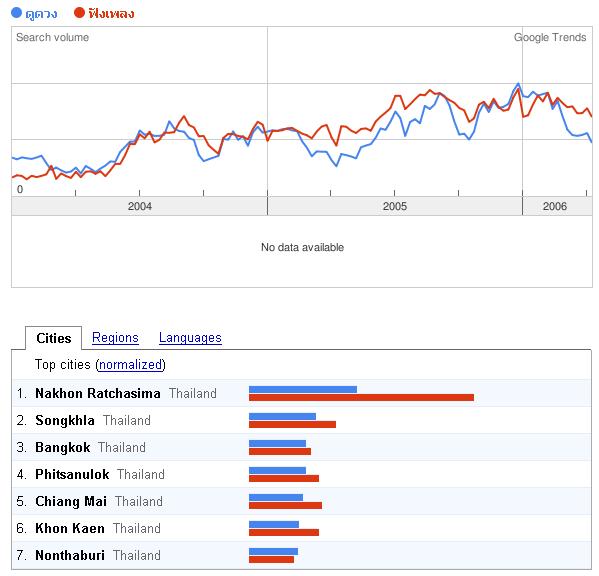Switch to the Regions tab

[115, 338]
